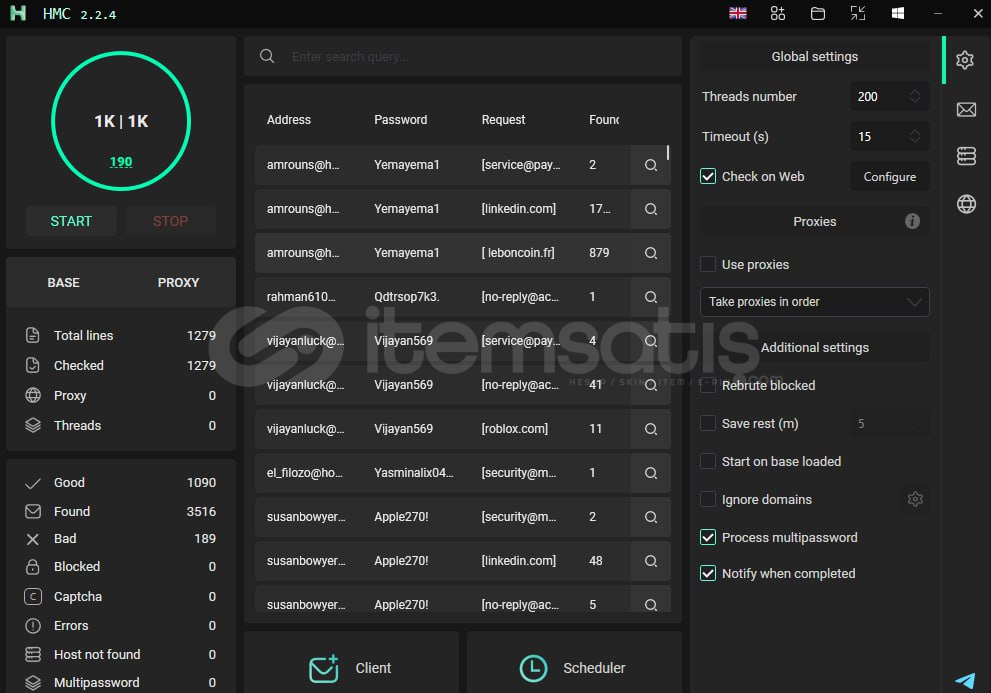View details for rahman610 row
This screenshot has width=991, height=693.
point(651,297)
